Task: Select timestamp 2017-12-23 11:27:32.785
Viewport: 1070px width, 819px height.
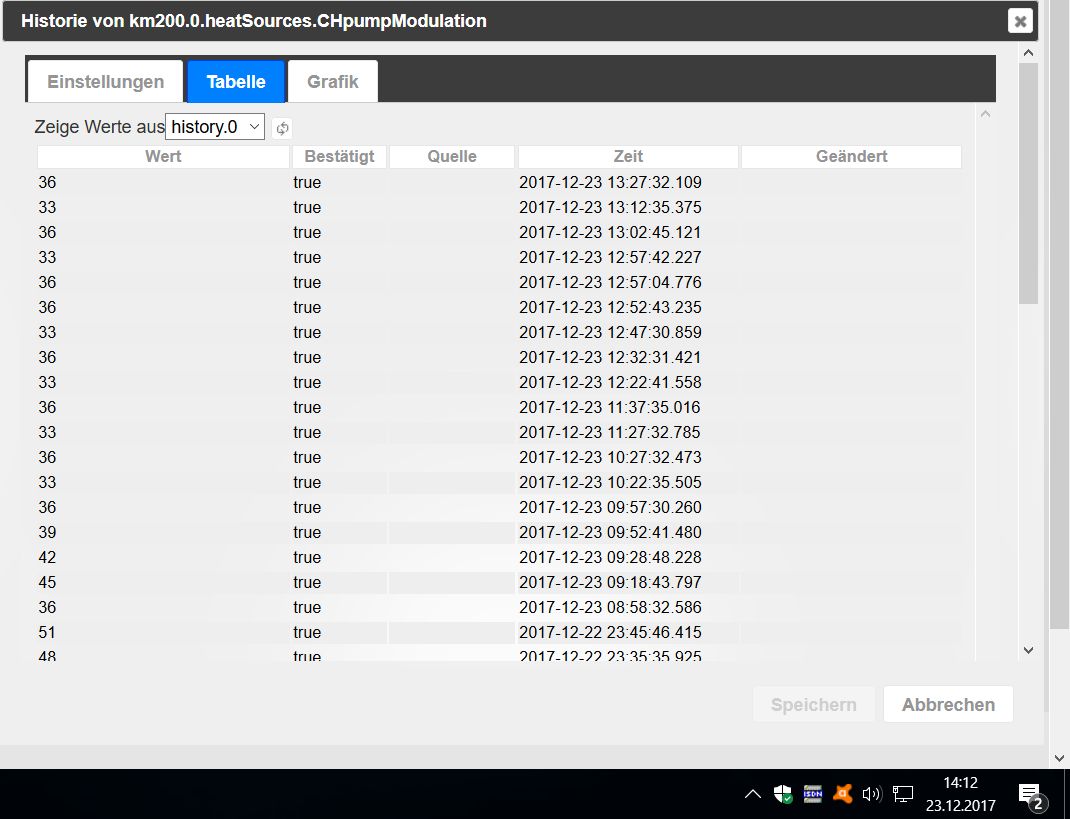Action: pos(610,432)
